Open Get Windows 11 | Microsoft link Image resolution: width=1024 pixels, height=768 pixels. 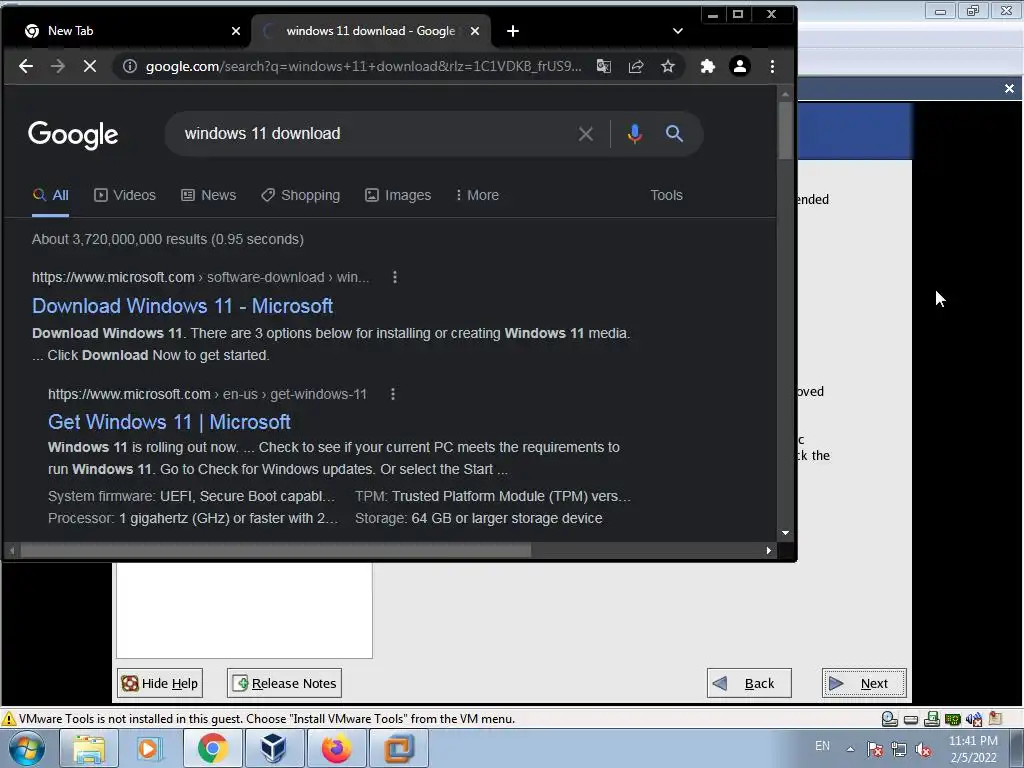(169, 422)
